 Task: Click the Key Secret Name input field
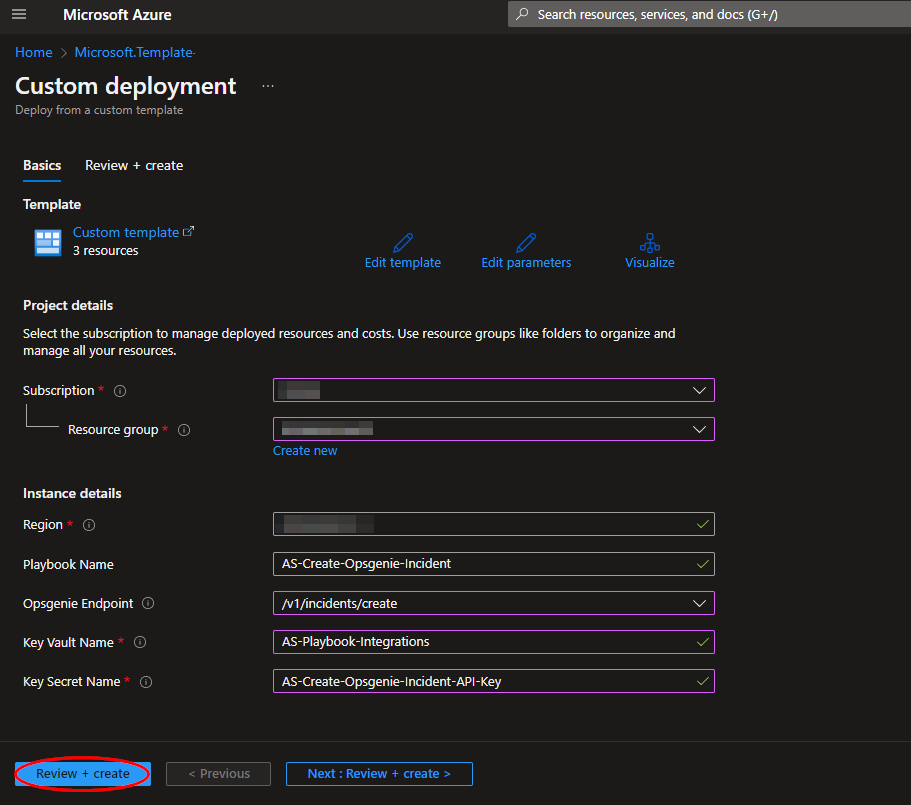pos(494,681)
